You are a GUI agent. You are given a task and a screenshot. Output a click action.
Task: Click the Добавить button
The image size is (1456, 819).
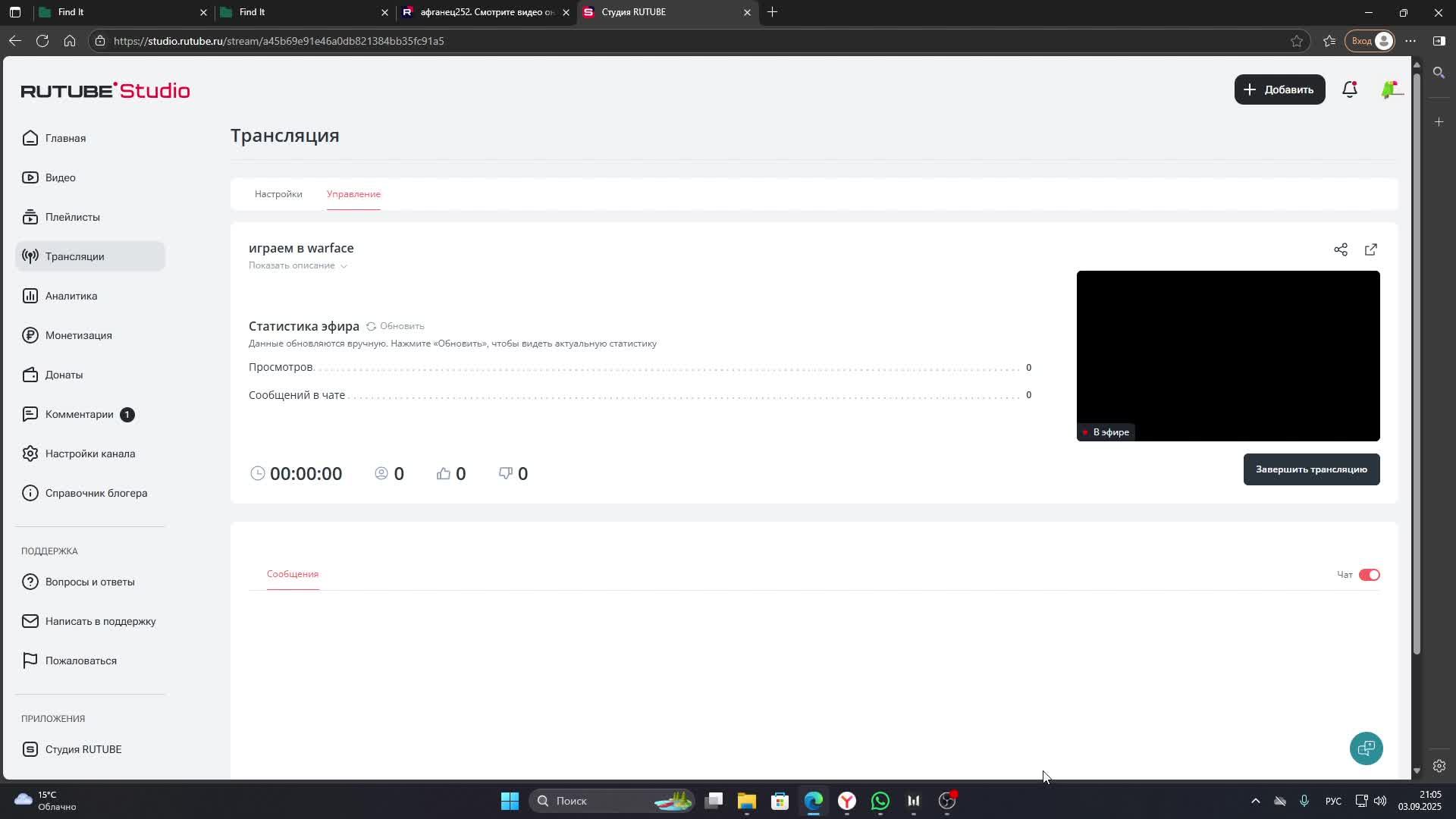[x=1279, y=89]
